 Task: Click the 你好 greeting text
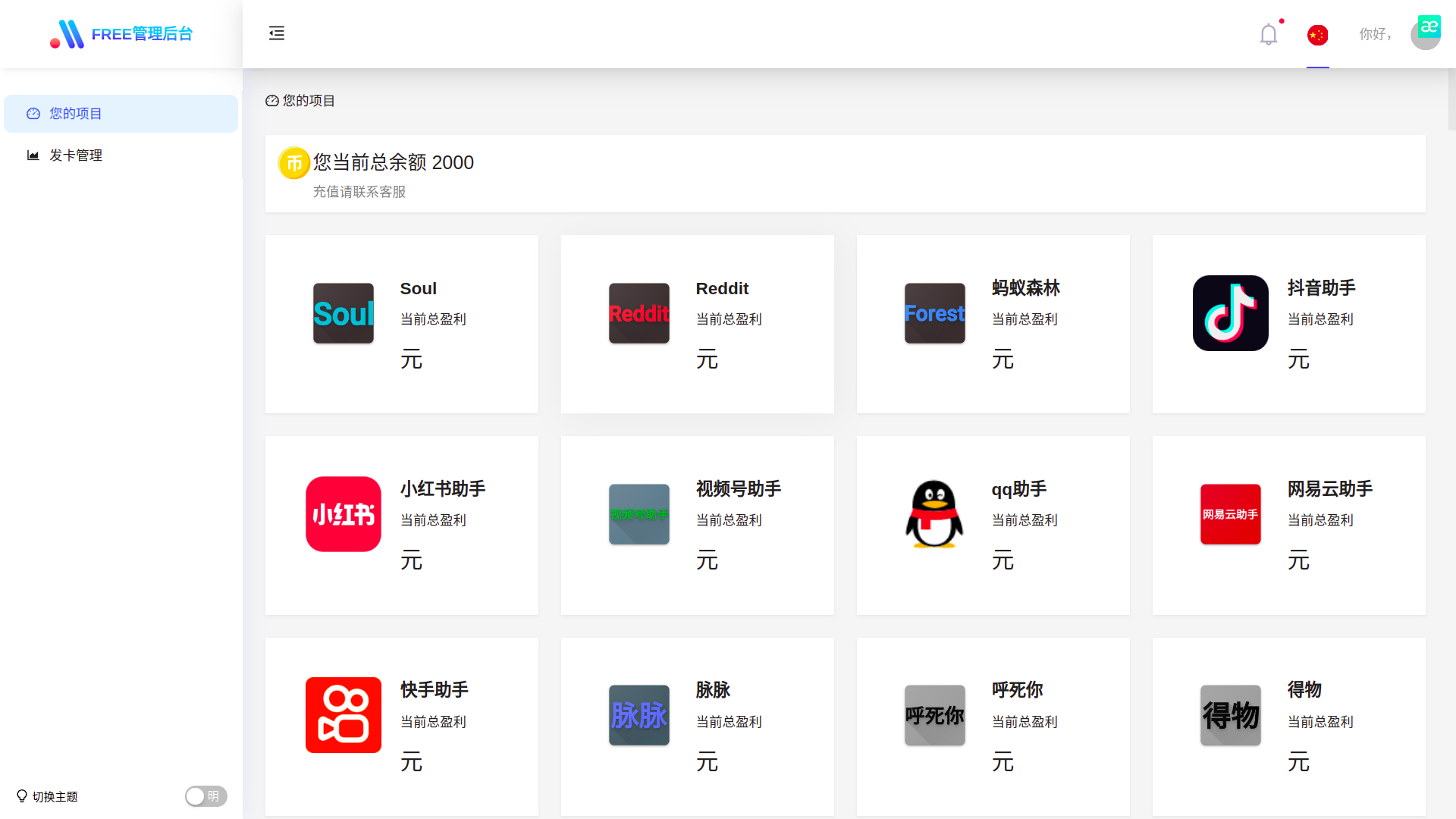pos(1375,34)
